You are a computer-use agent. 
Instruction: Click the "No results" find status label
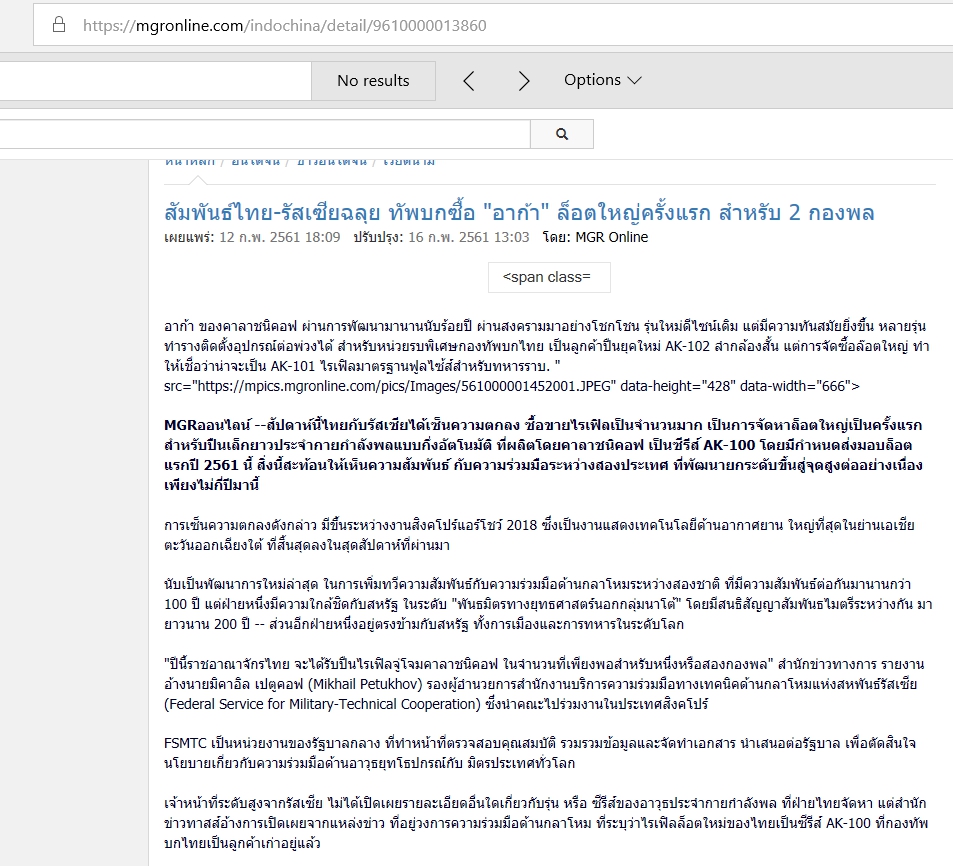pyautogui.click(x=373, y=81)
